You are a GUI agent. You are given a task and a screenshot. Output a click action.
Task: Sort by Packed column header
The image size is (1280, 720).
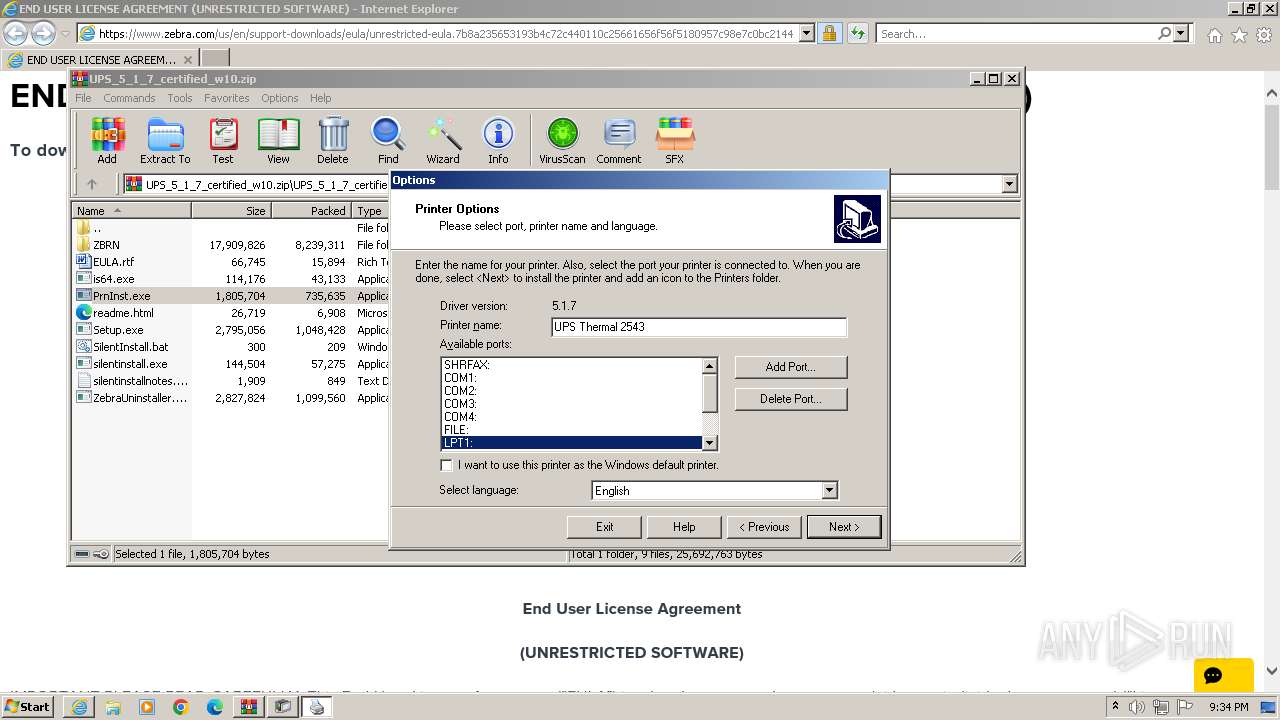point(311,211)
